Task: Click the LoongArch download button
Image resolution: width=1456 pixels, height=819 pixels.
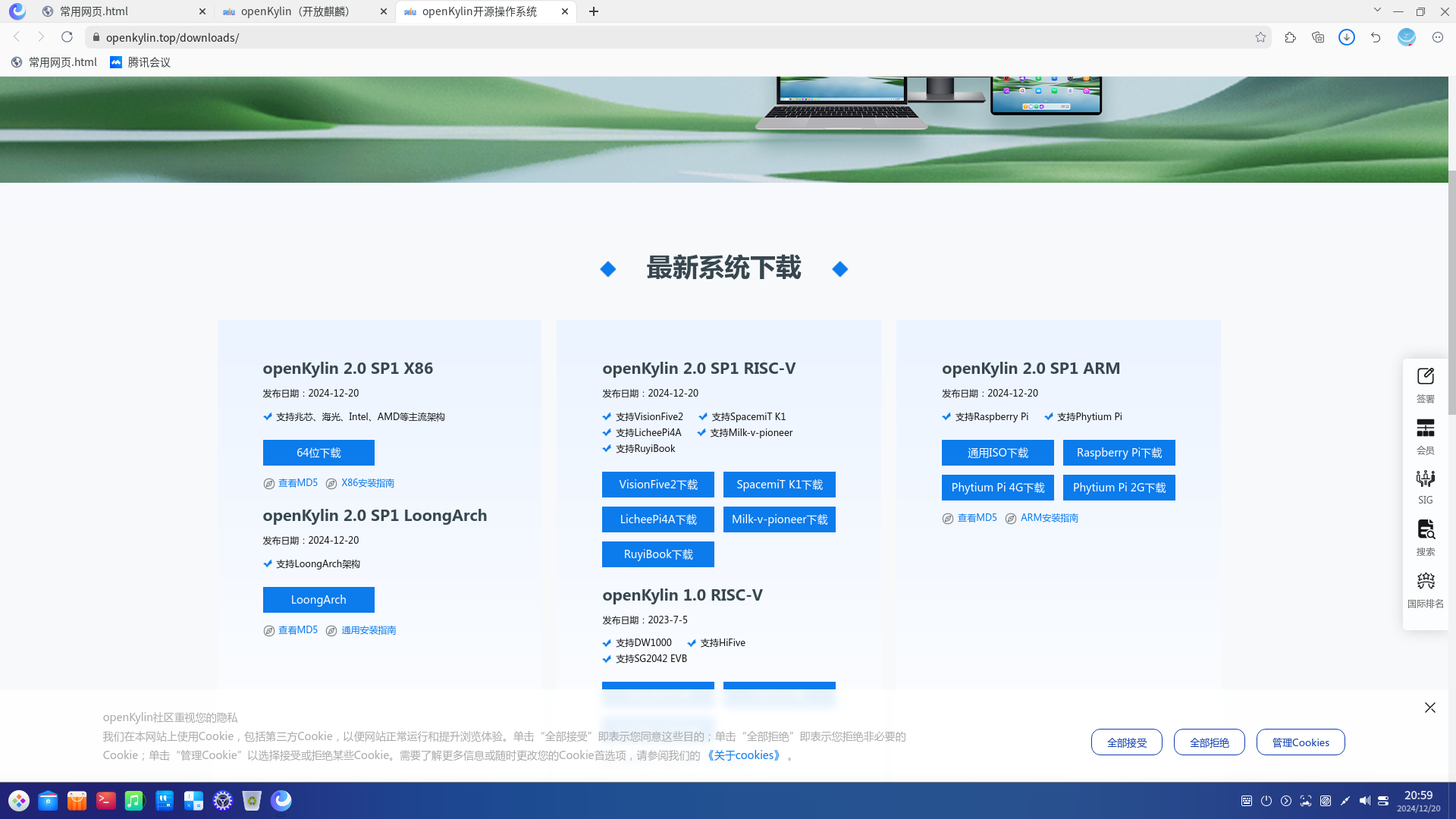Action: point(318,600)
